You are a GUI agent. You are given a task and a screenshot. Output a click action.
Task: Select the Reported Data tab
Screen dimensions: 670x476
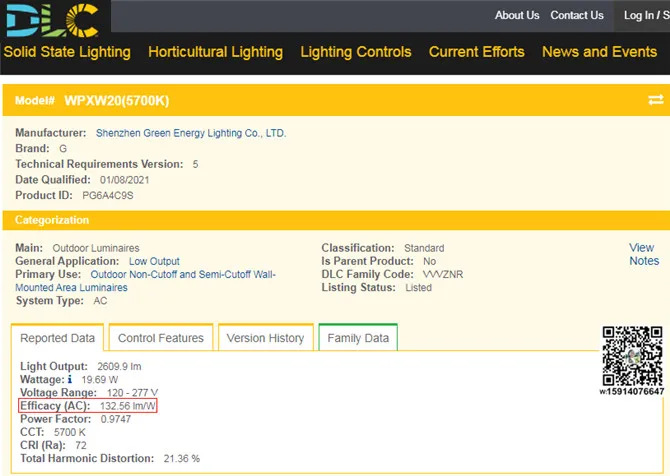coord(57,338)
